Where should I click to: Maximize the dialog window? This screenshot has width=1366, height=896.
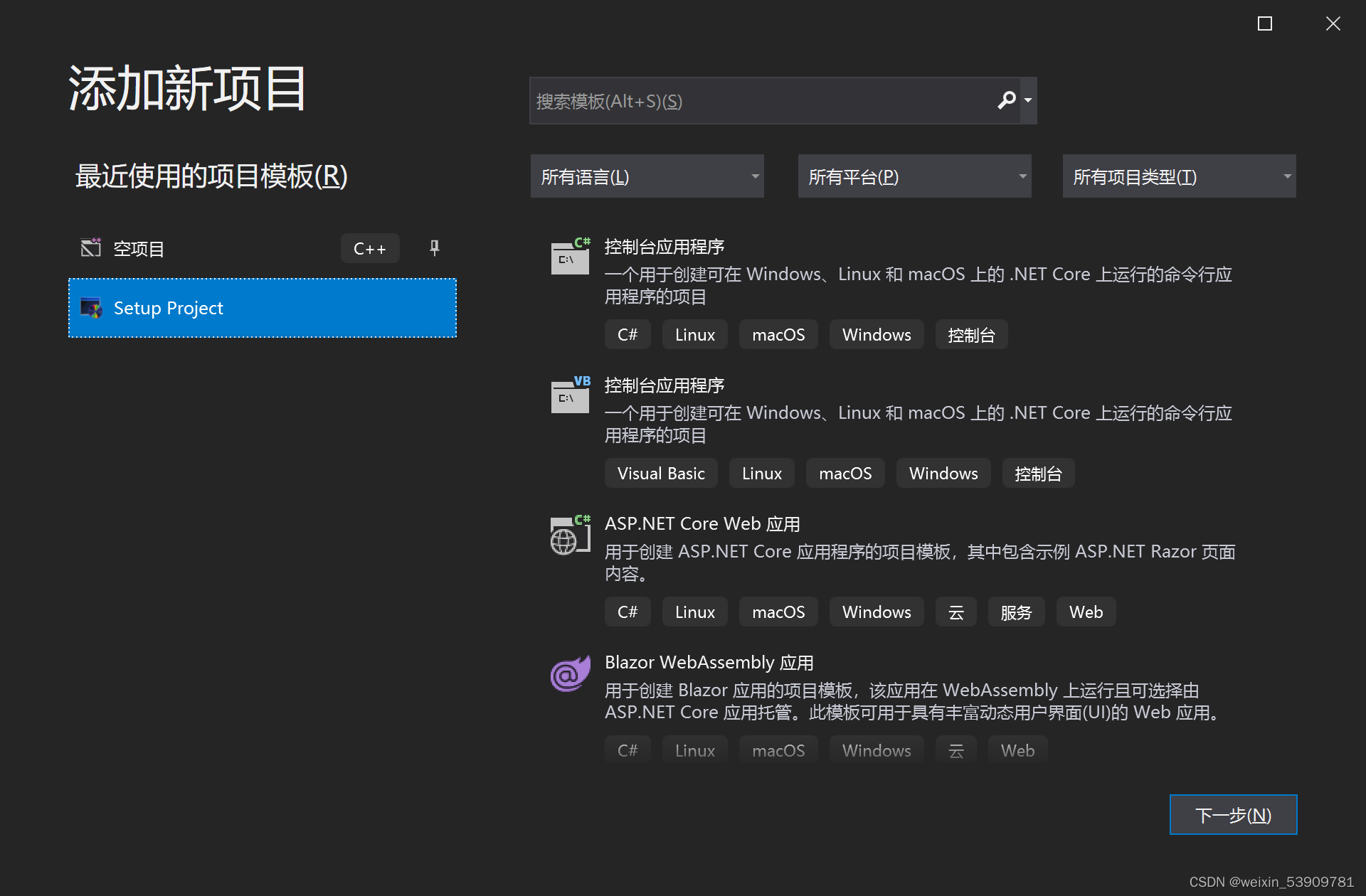coord(1264,23)
